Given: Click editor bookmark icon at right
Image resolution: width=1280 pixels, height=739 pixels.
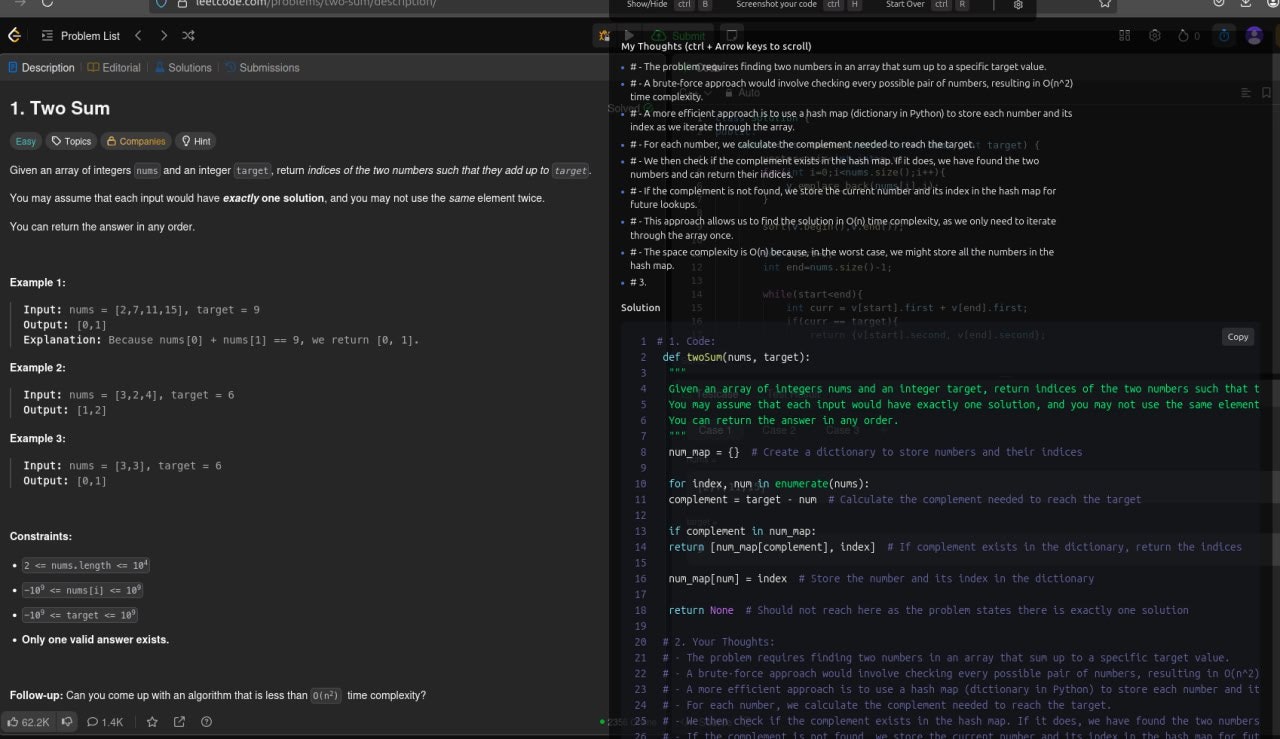Looking at the screenshot, I should (x=1267, y=93).
